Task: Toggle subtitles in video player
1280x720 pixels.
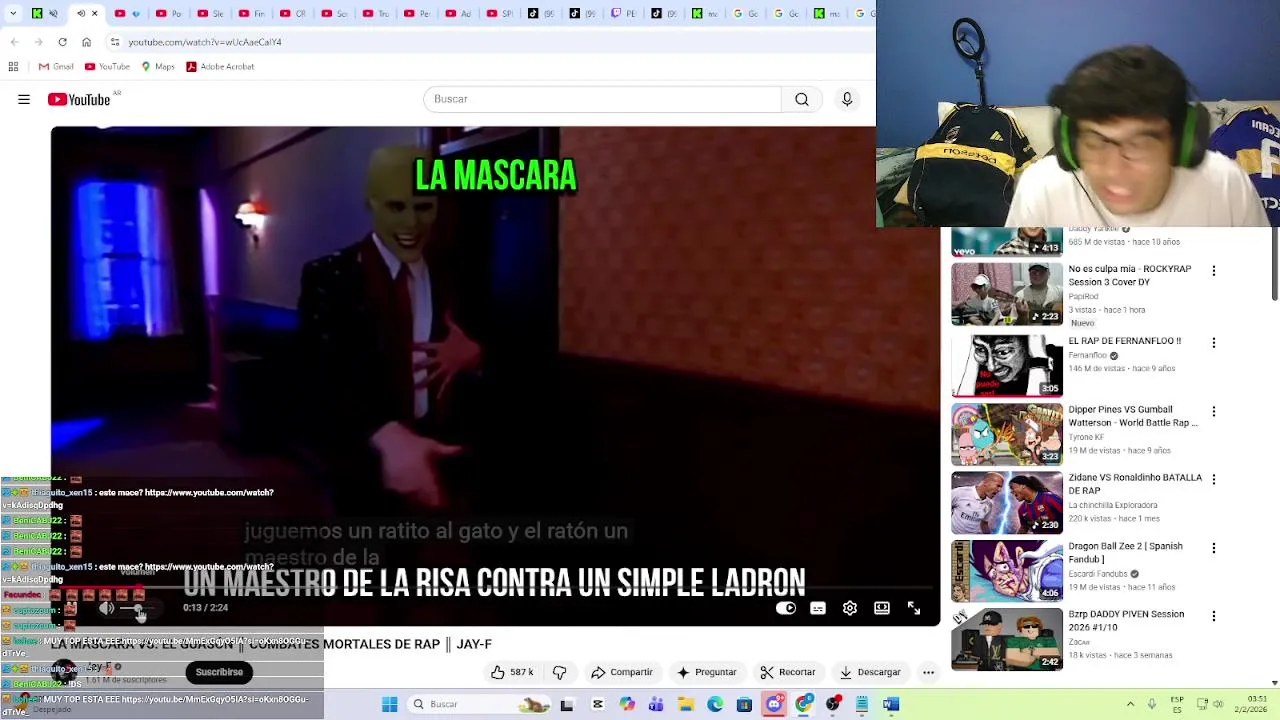Action: coord(818,608)
